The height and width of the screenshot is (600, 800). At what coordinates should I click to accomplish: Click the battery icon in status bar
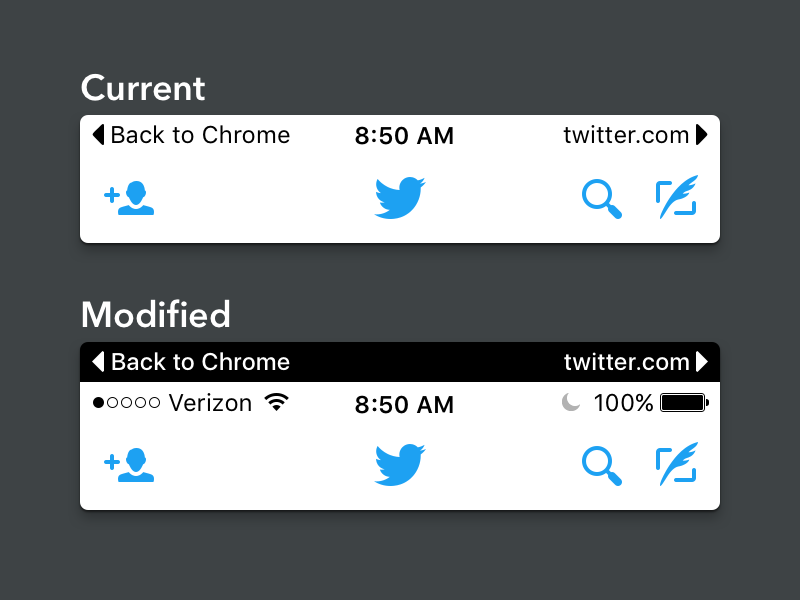pyautogui.click(x=684, y=403)
